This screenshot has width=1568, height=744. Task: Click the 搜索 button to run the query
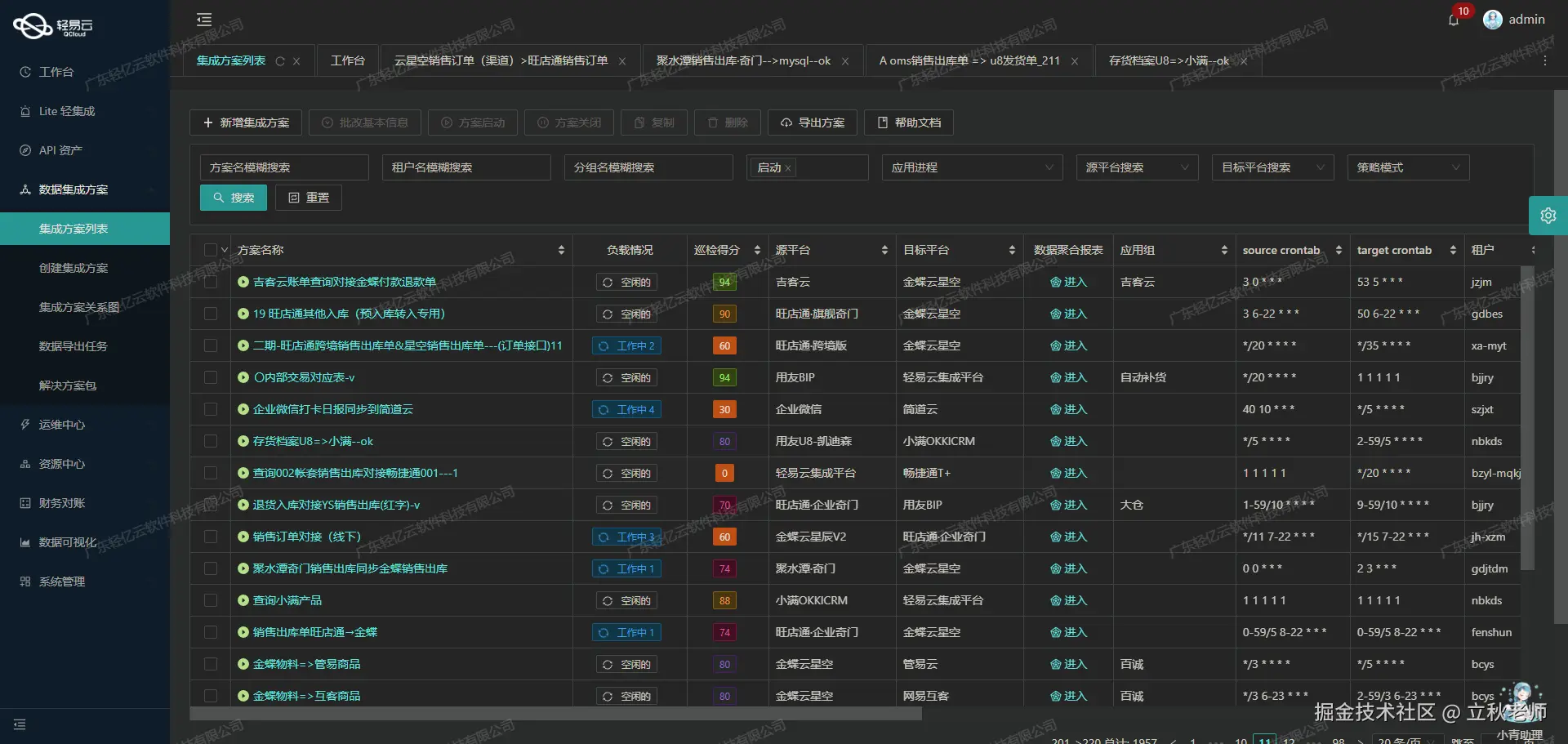click(x=233, y=197)
